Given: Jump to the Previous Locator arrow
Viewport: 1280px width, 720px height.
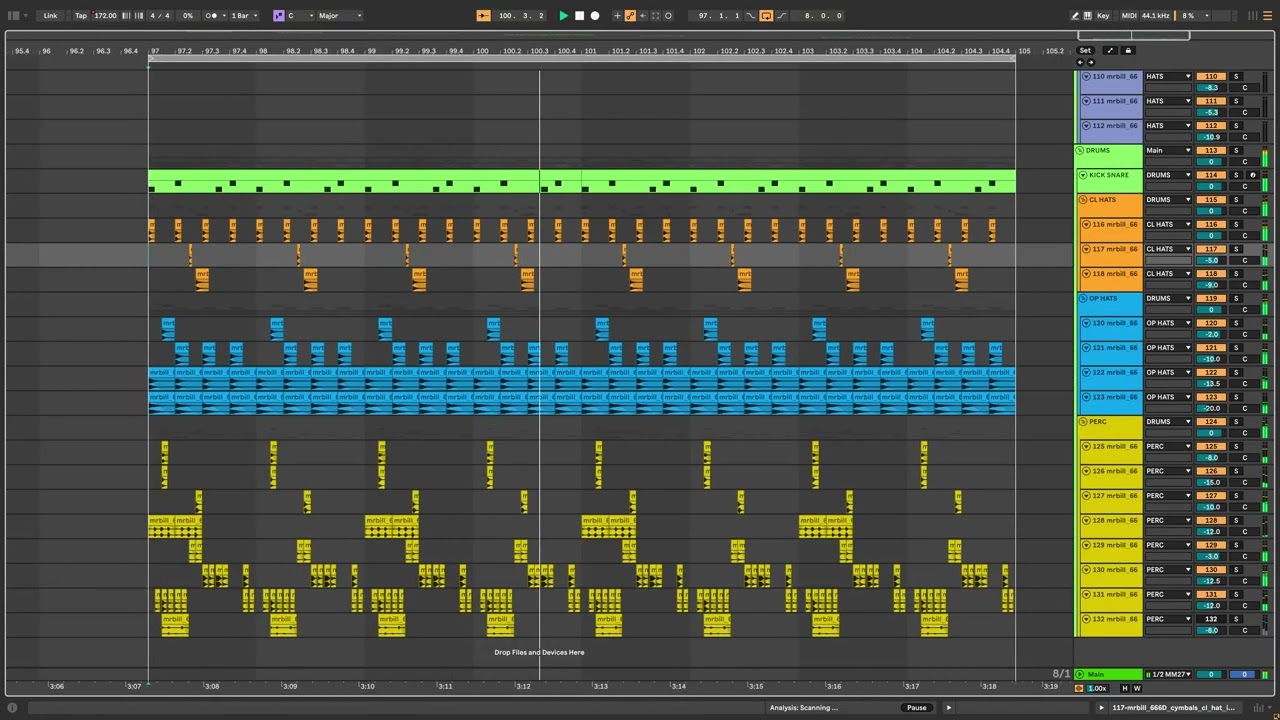Looking at the screenshot, I should click(1081, 63).
